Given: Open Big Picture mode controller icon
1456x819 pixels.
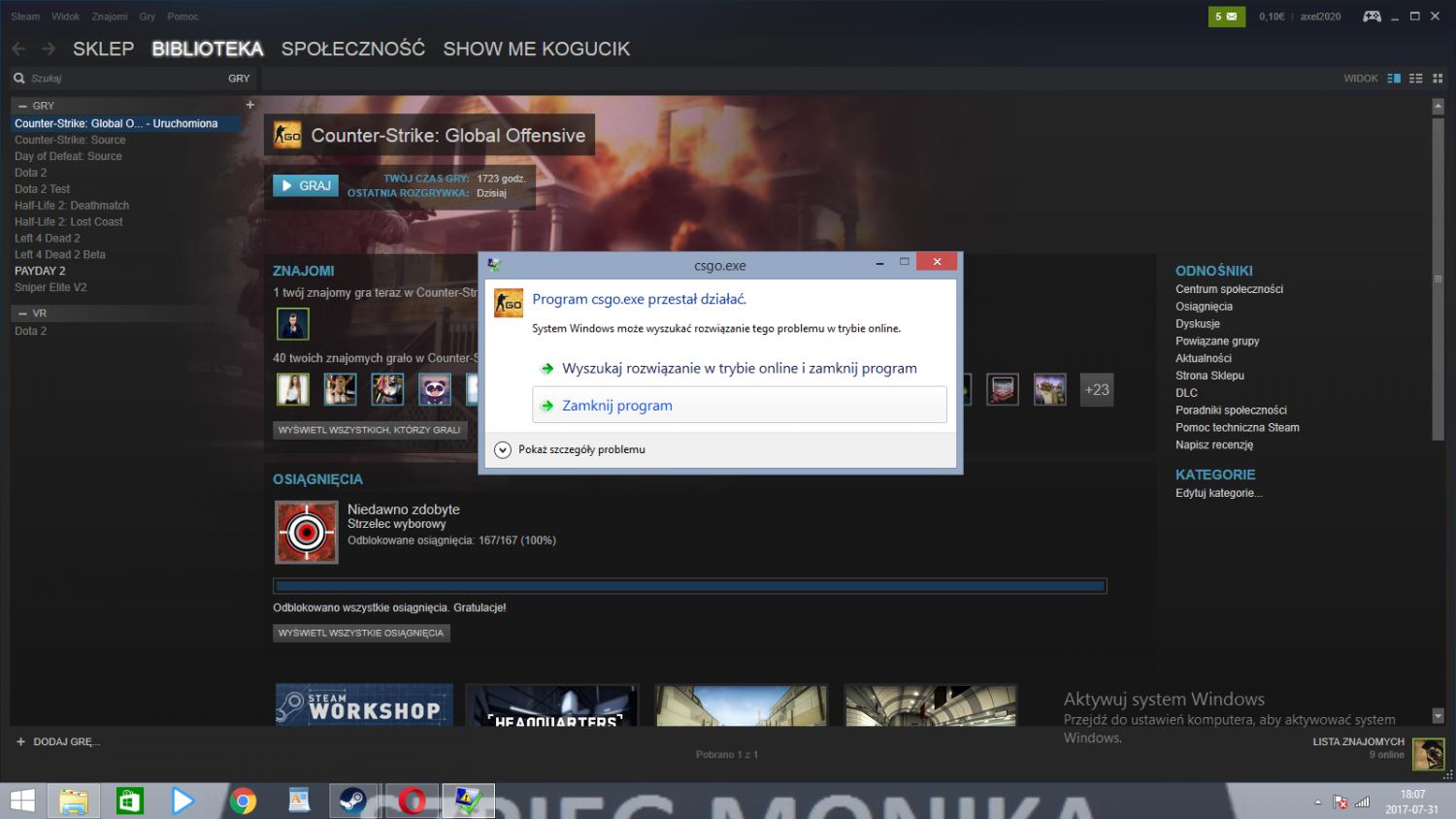Looking at the screenshot, I should coord(1372,16).
